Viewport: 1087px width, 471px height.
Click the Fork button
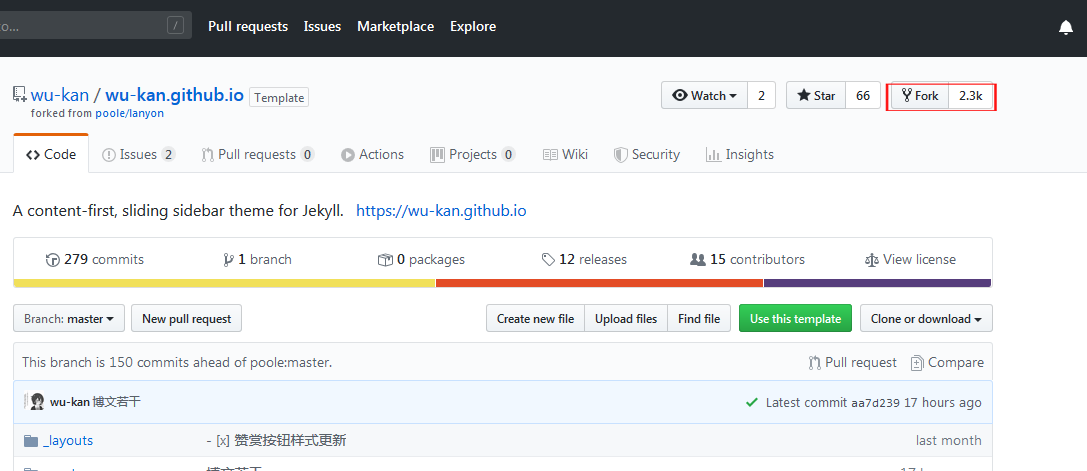pyautogui.click(x=920, y=96)
